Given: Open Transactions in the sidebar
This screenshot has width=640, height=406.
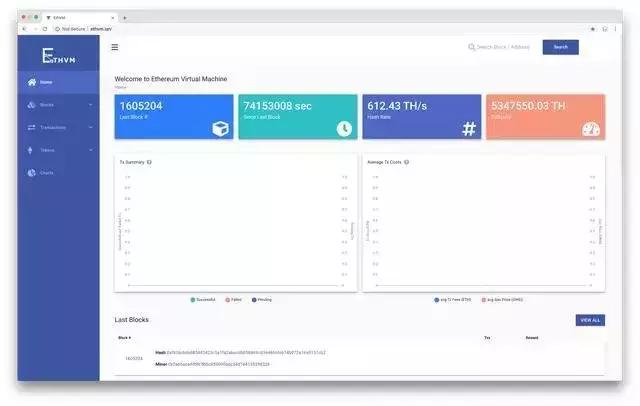Looking at the screenshot, I should point(58,127).
